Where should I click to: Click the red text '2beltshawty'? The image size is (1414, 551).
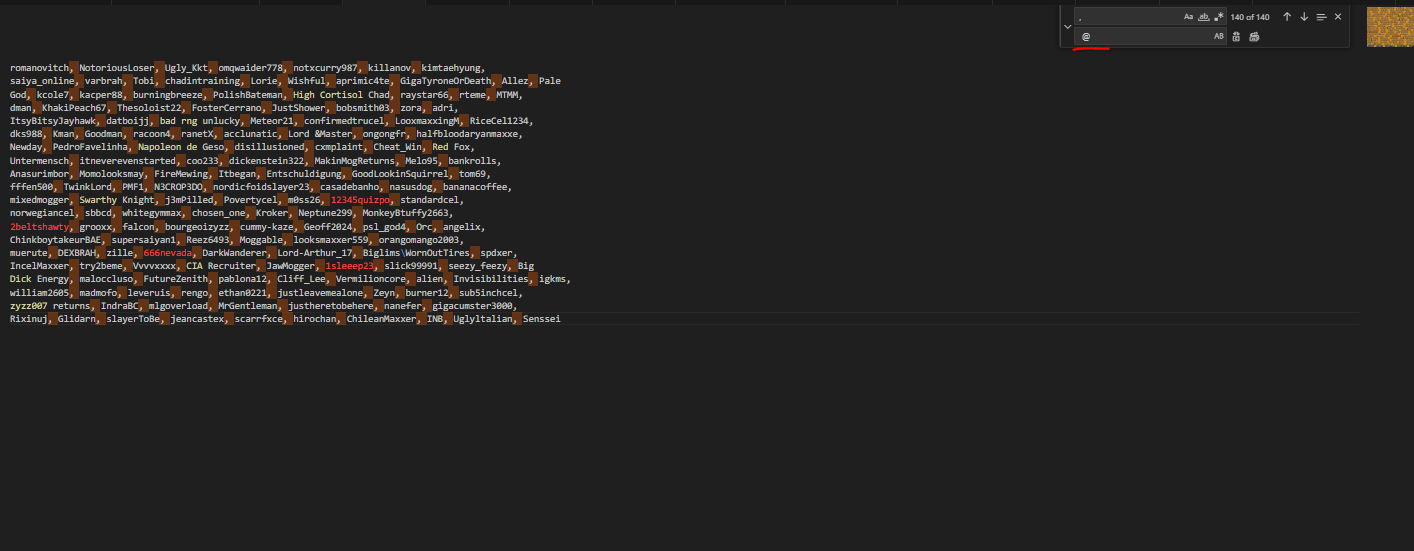click(x=40, y=227)
